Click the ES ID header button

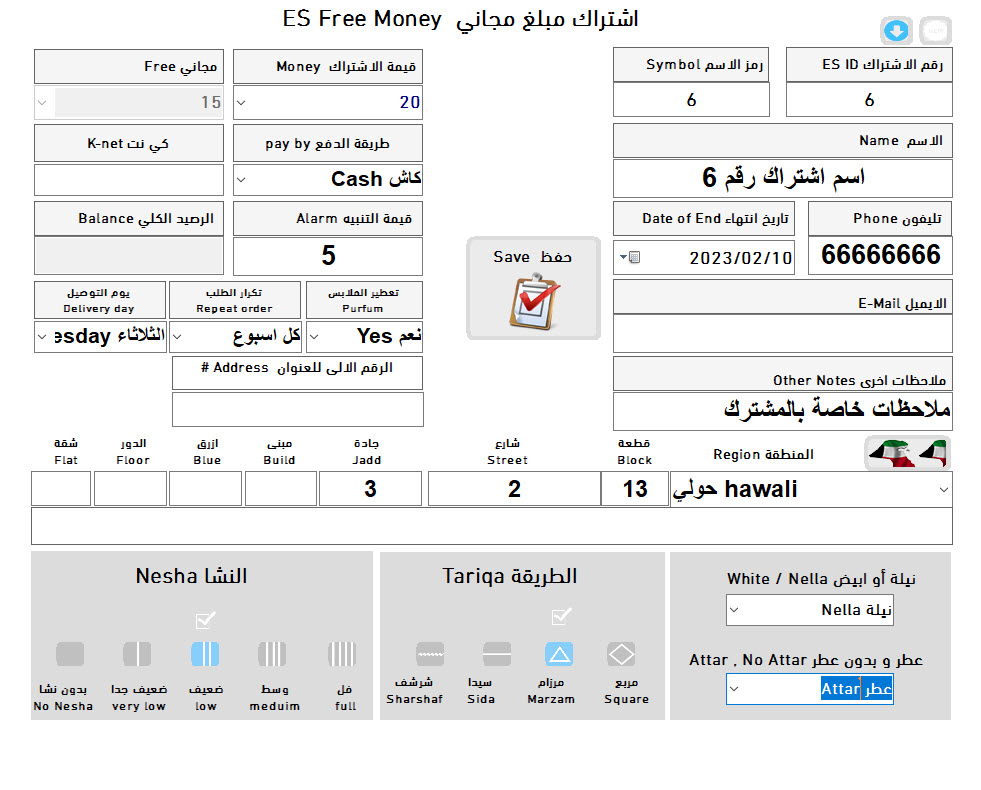pos(869,64)
